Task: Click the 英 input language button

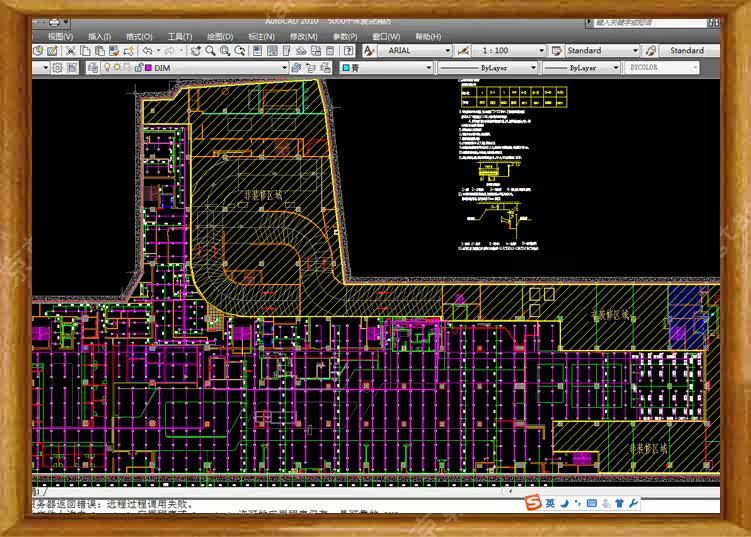Action: [550, 502]
